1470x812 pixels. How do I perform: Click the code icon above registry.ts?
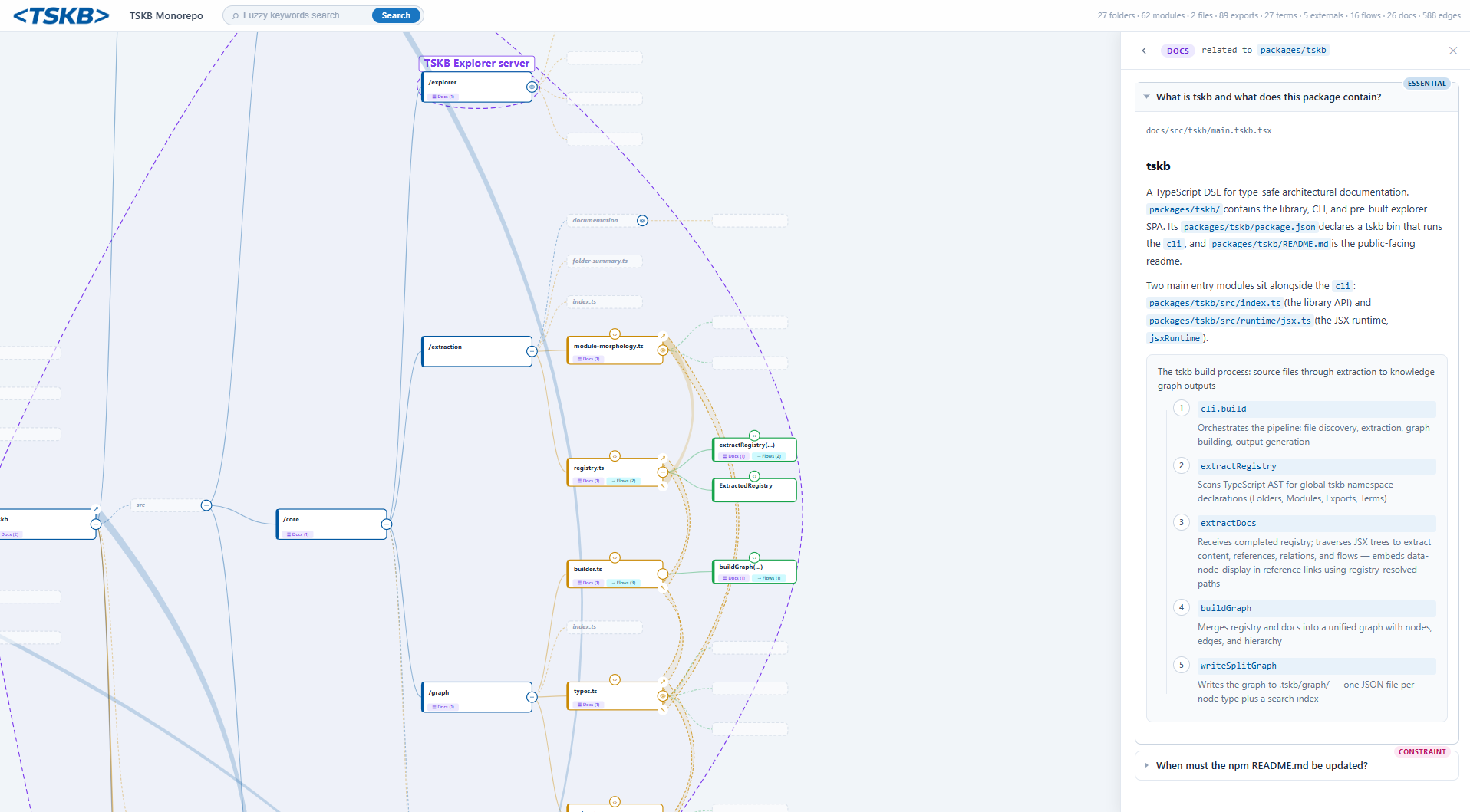click(x=615, y=456)
